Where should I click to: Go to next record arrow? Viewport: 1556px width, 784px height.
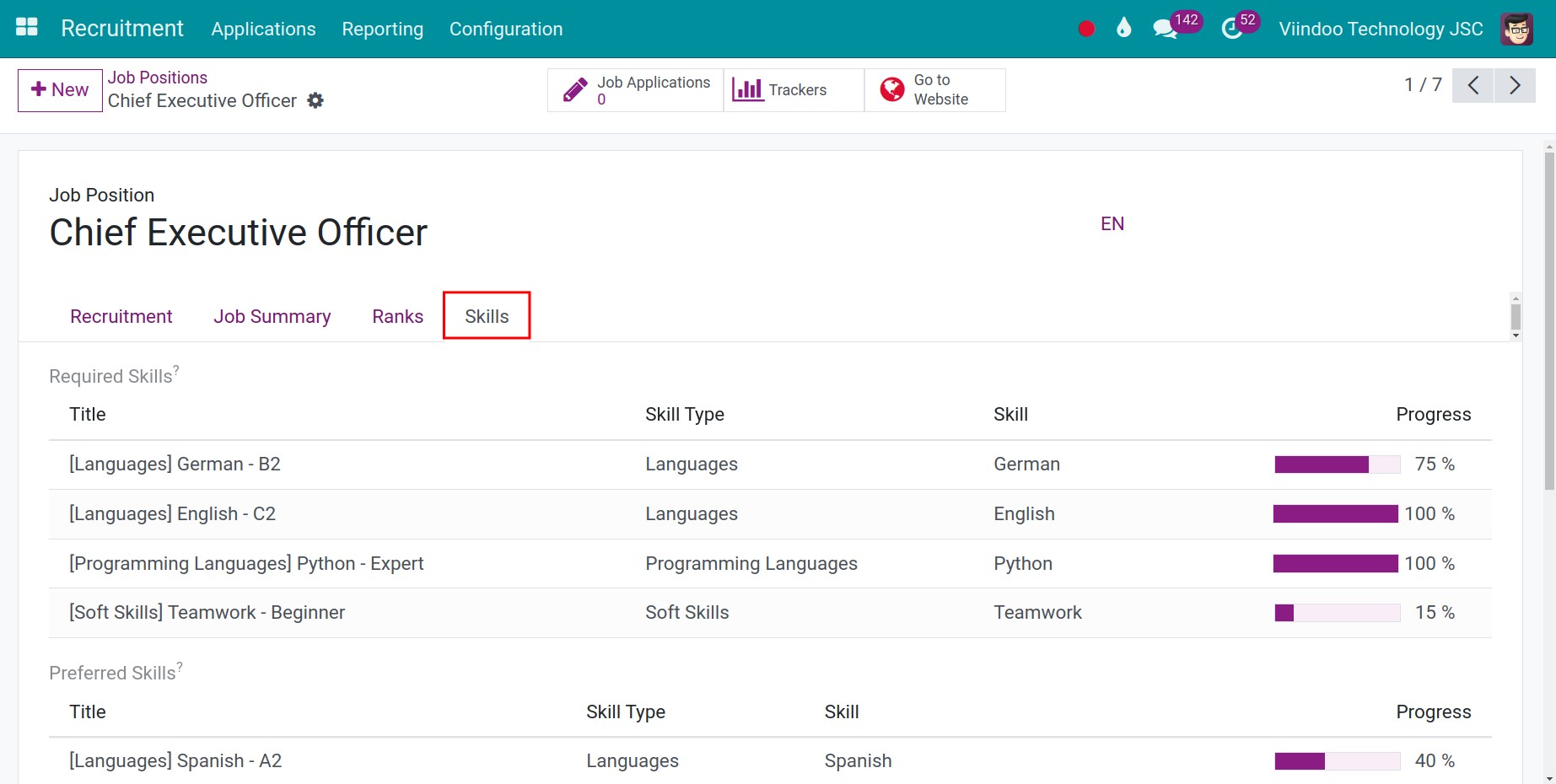(1515, 85)
